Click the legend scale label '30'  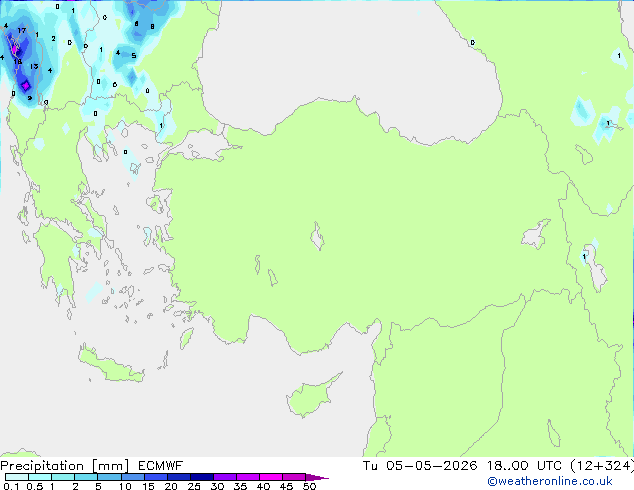[x=217, y=486]
